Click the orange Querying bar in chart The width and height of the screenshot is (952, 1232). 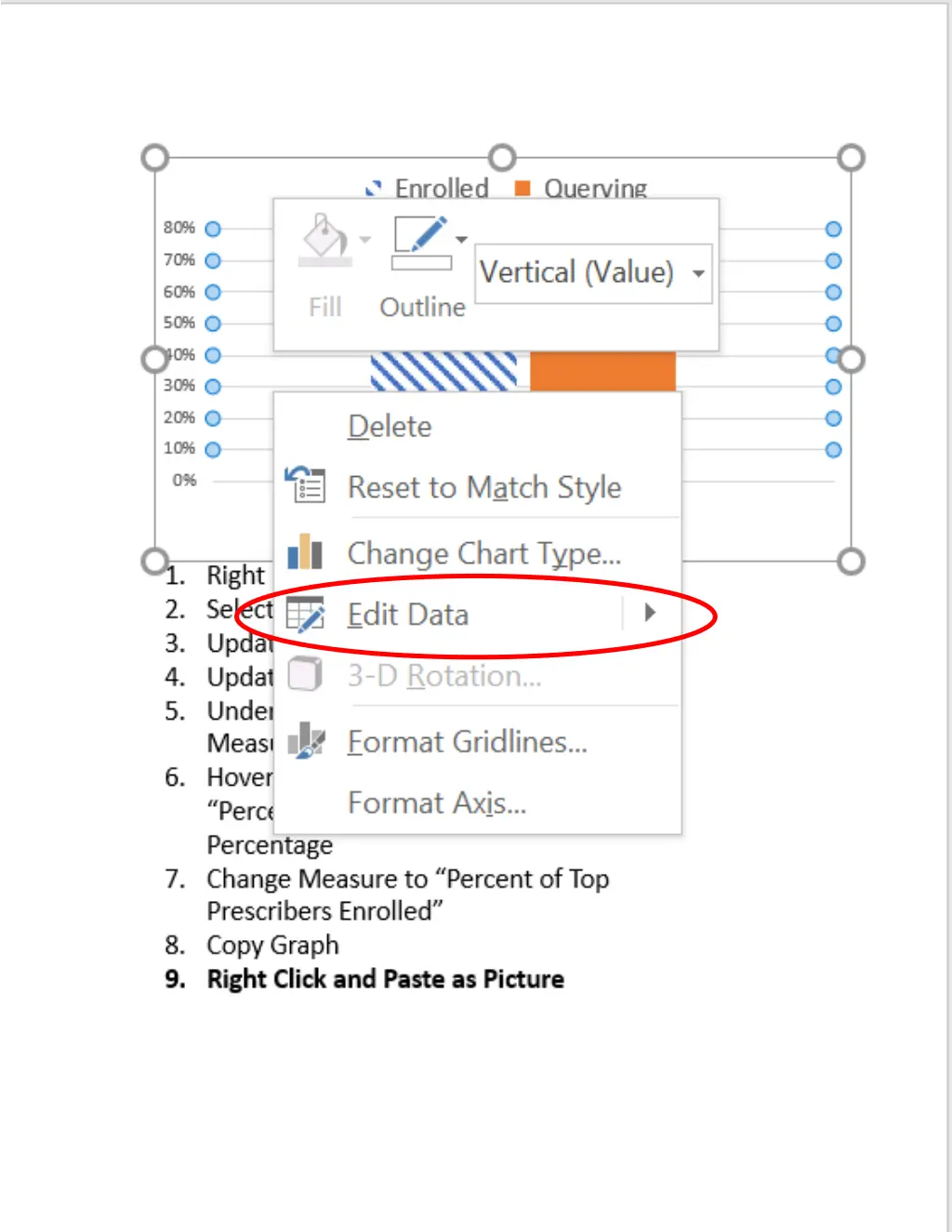pos(602,371)
